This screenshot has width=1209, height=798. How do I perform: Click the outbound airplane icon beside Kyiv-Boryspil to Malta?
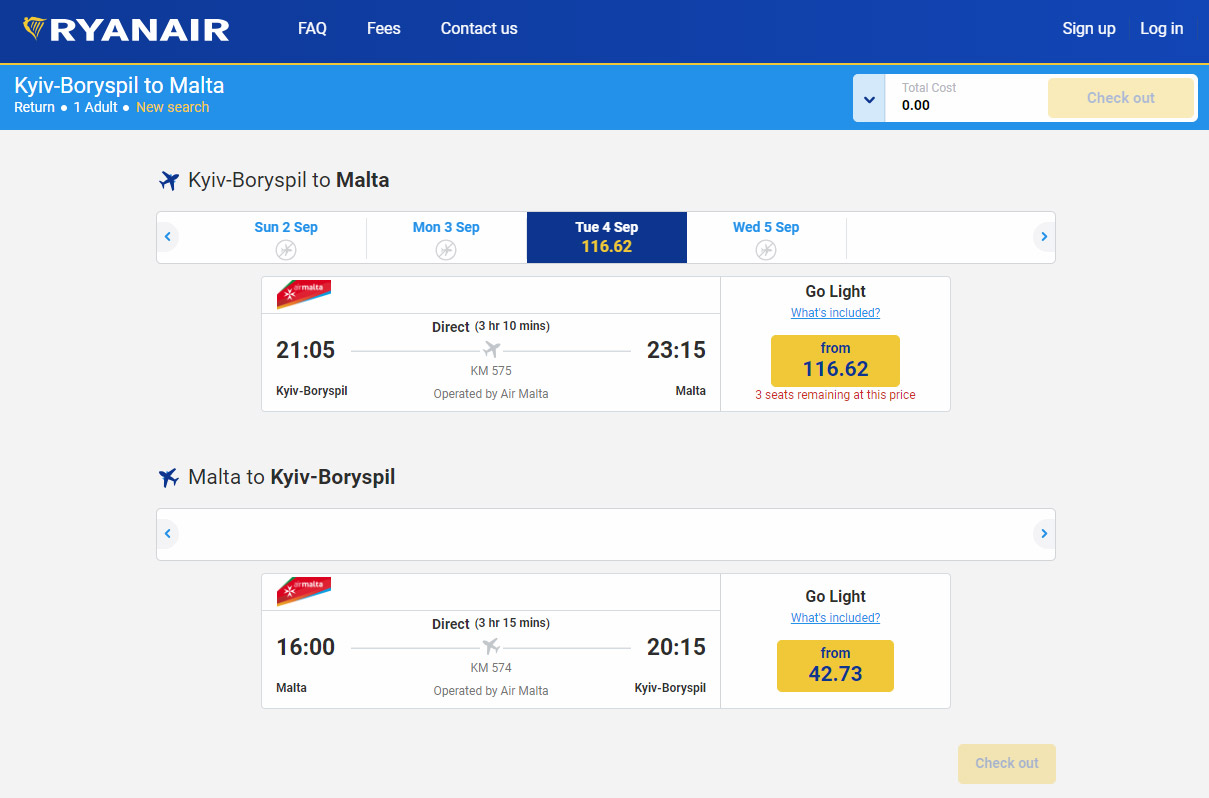point(169,181)
